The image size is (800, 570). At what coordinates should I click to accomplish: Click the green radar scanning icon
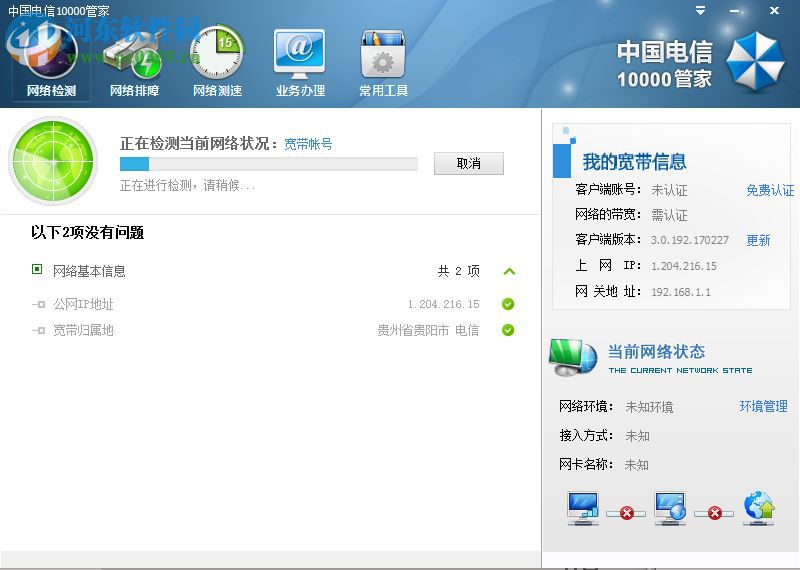tap(53, 161)
